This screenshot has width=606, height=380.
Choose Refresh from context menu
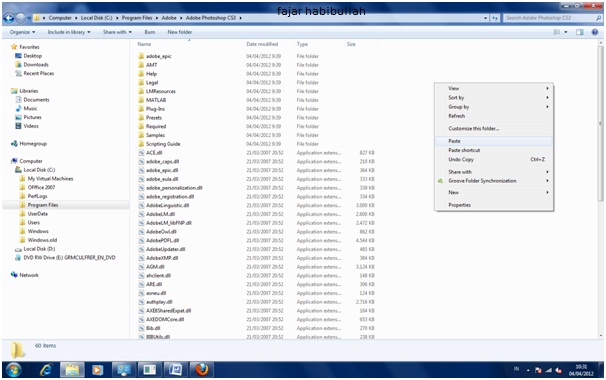[x=494, y=116]
